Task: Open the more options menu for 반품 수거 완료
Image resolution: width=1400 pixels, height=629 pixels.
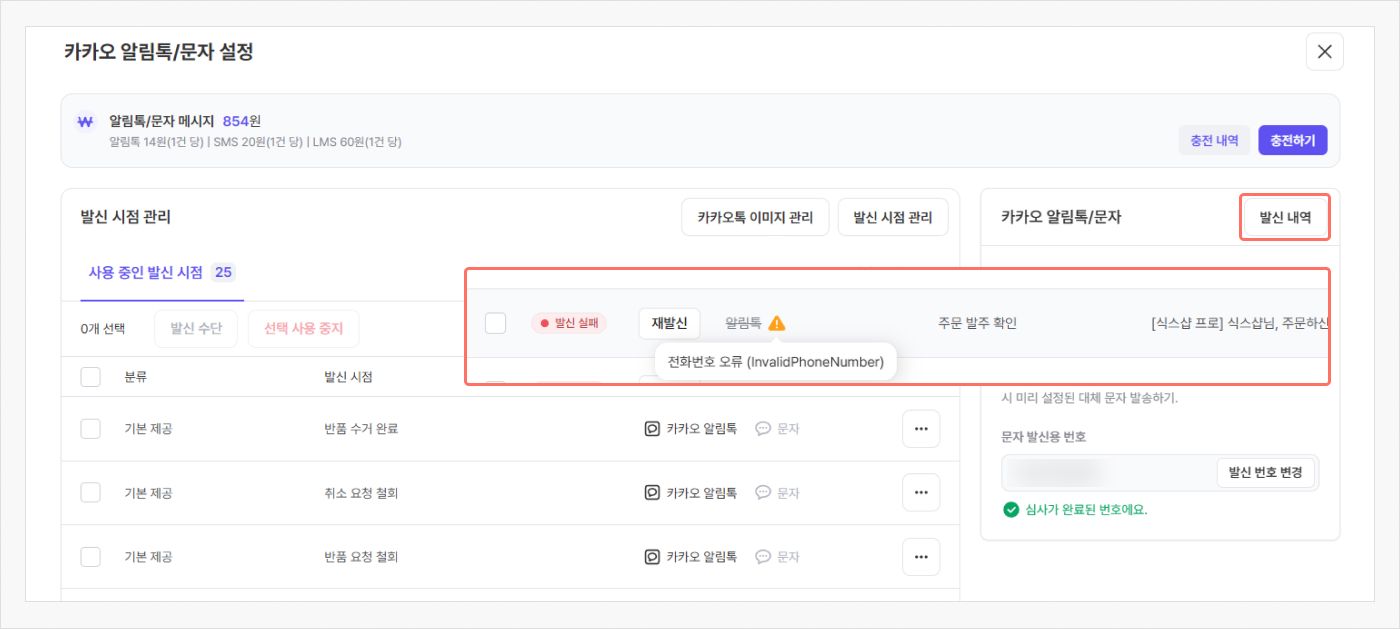Action: pos(921,429)
